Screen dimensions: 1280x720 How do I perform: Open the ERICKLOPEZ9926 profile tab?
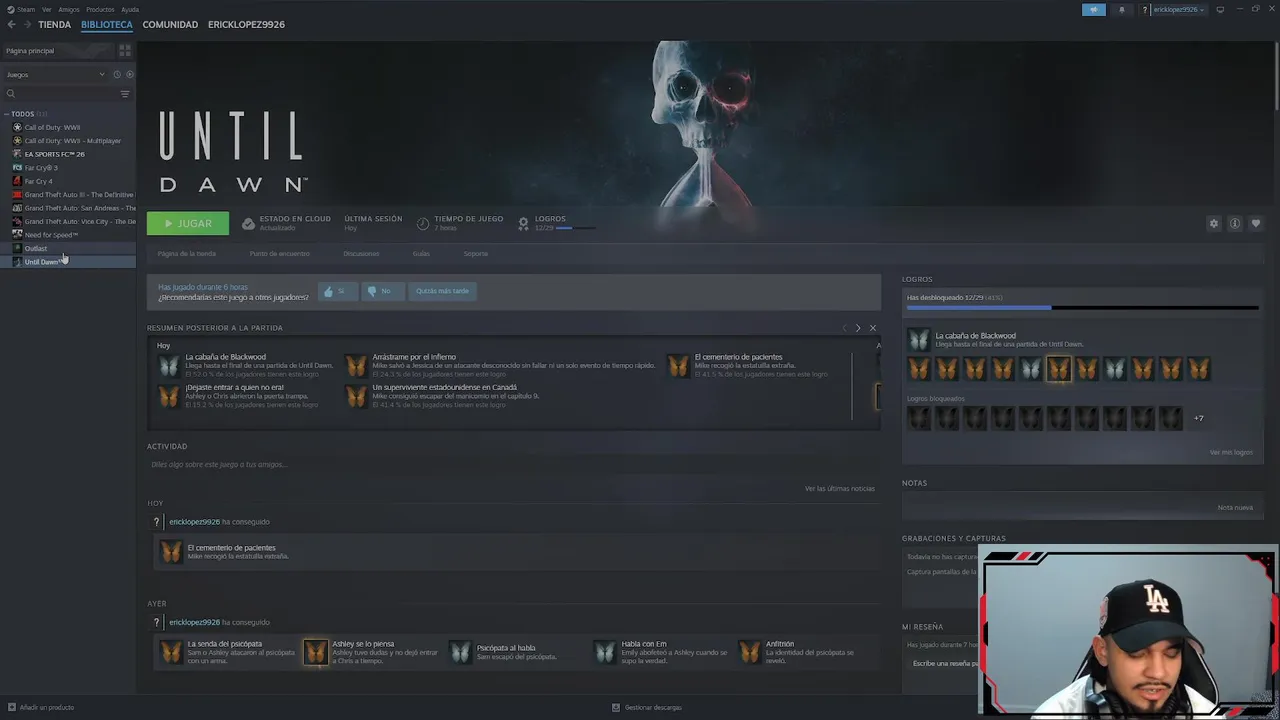point(246,24)
